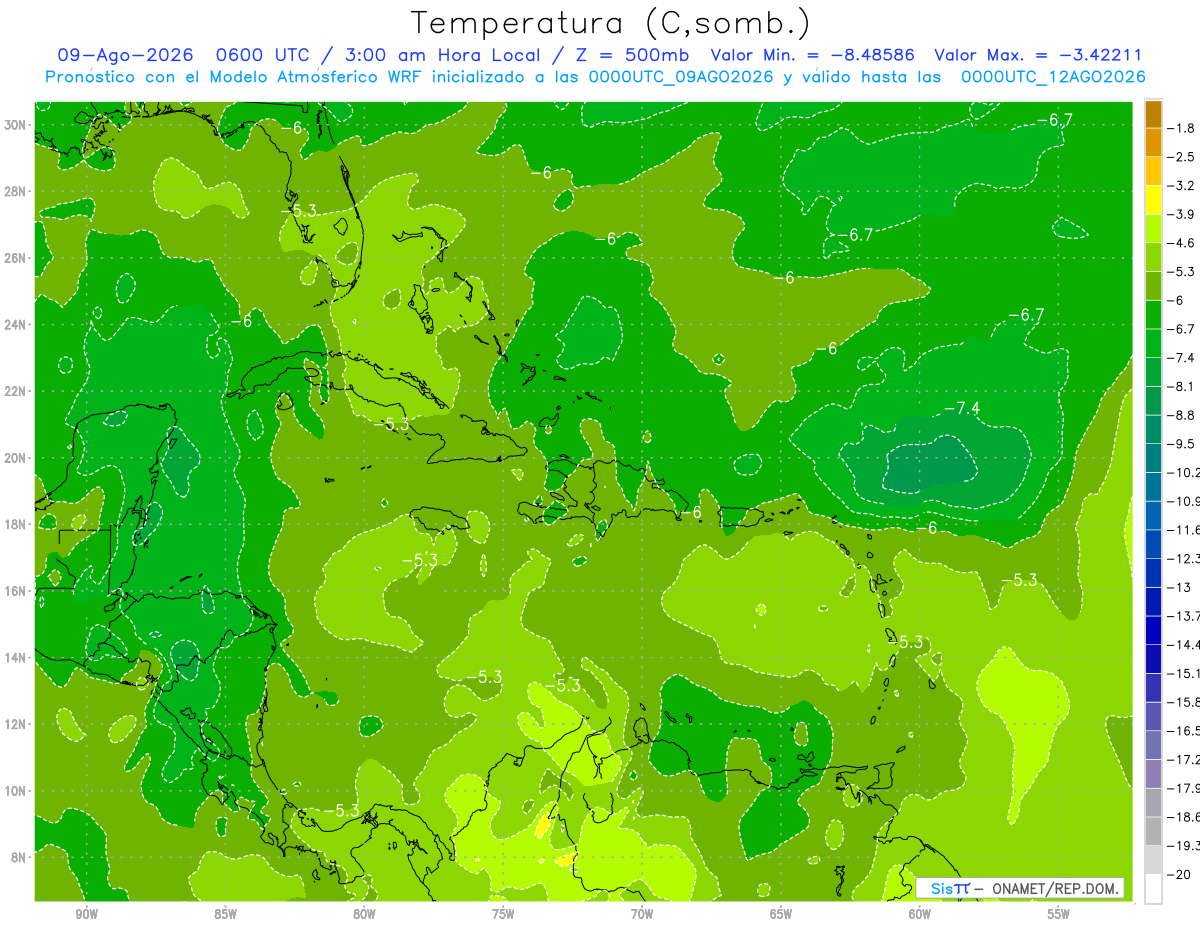Click the 14N latitude axis label
This screenshot has height=927, width=1200.
[x=17, y=658]
